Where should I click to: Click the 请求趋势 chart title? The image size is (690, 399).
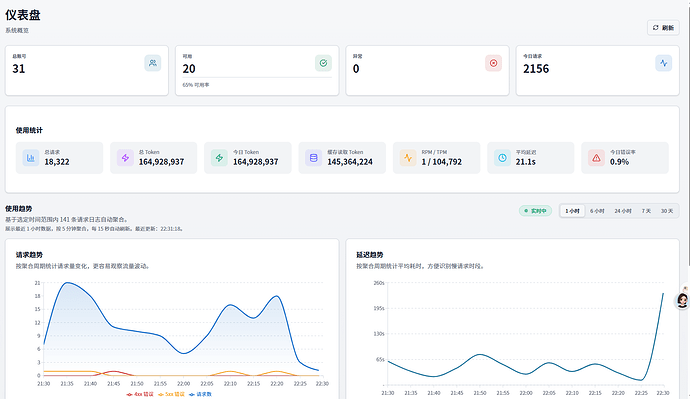[29, 255]
